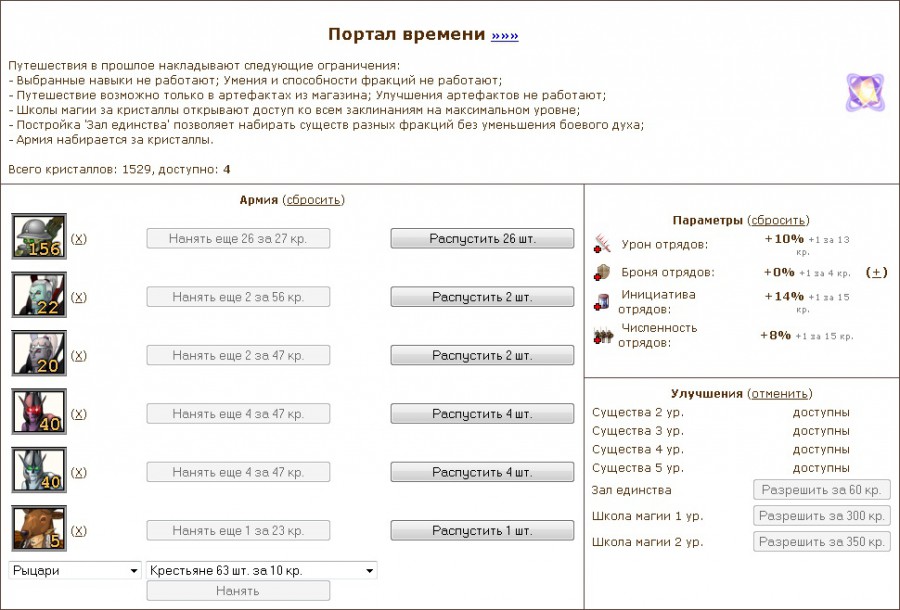This screenshot has width=900, height=610.
Task: Click "доступны" in the Существа 5 ур. row
Action: click(821, 468)
